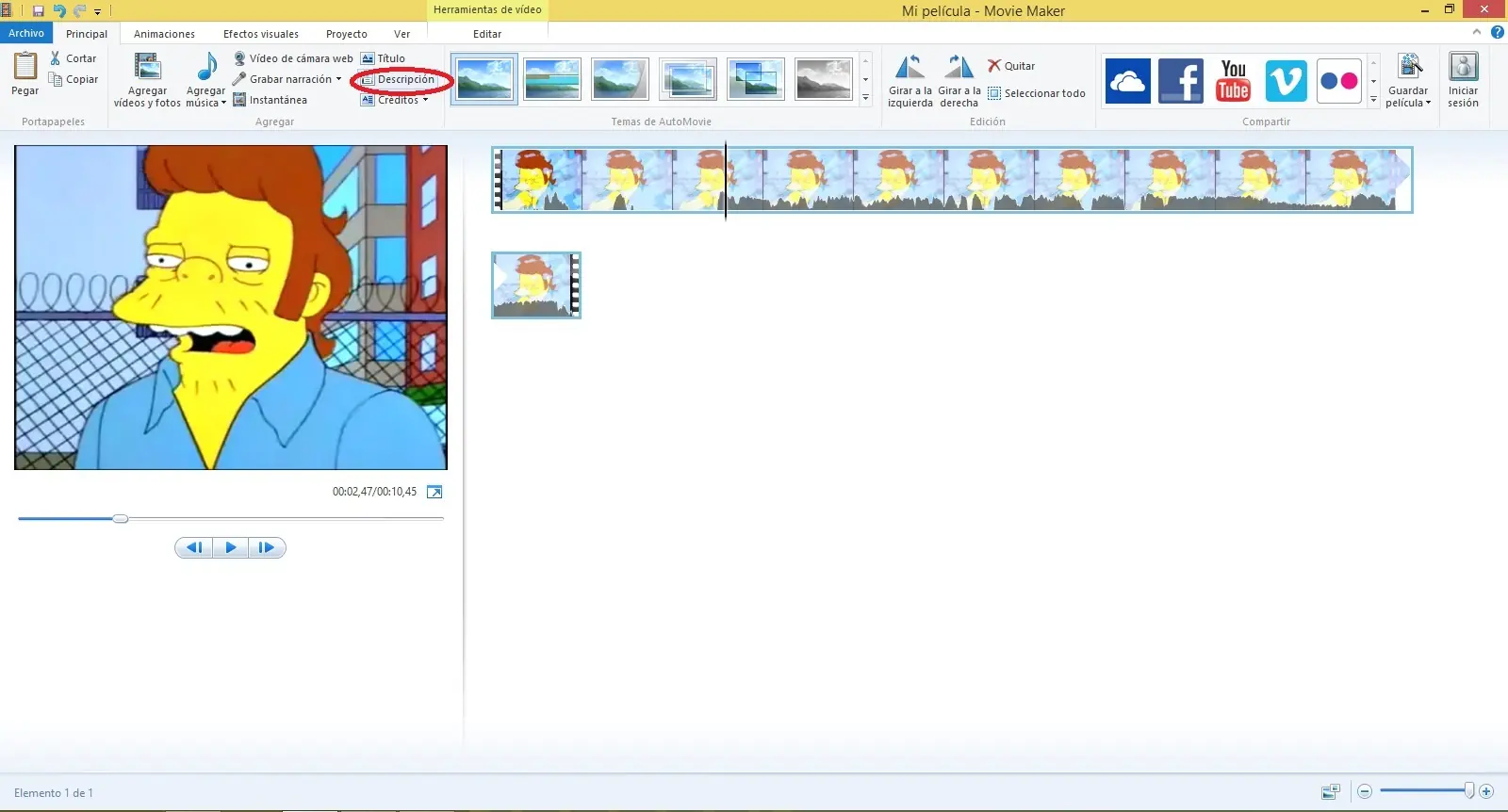Take an Instantánea snapshot
Image resolution: width=1508 pixels, height=812 pixels.
pos(270,100)
